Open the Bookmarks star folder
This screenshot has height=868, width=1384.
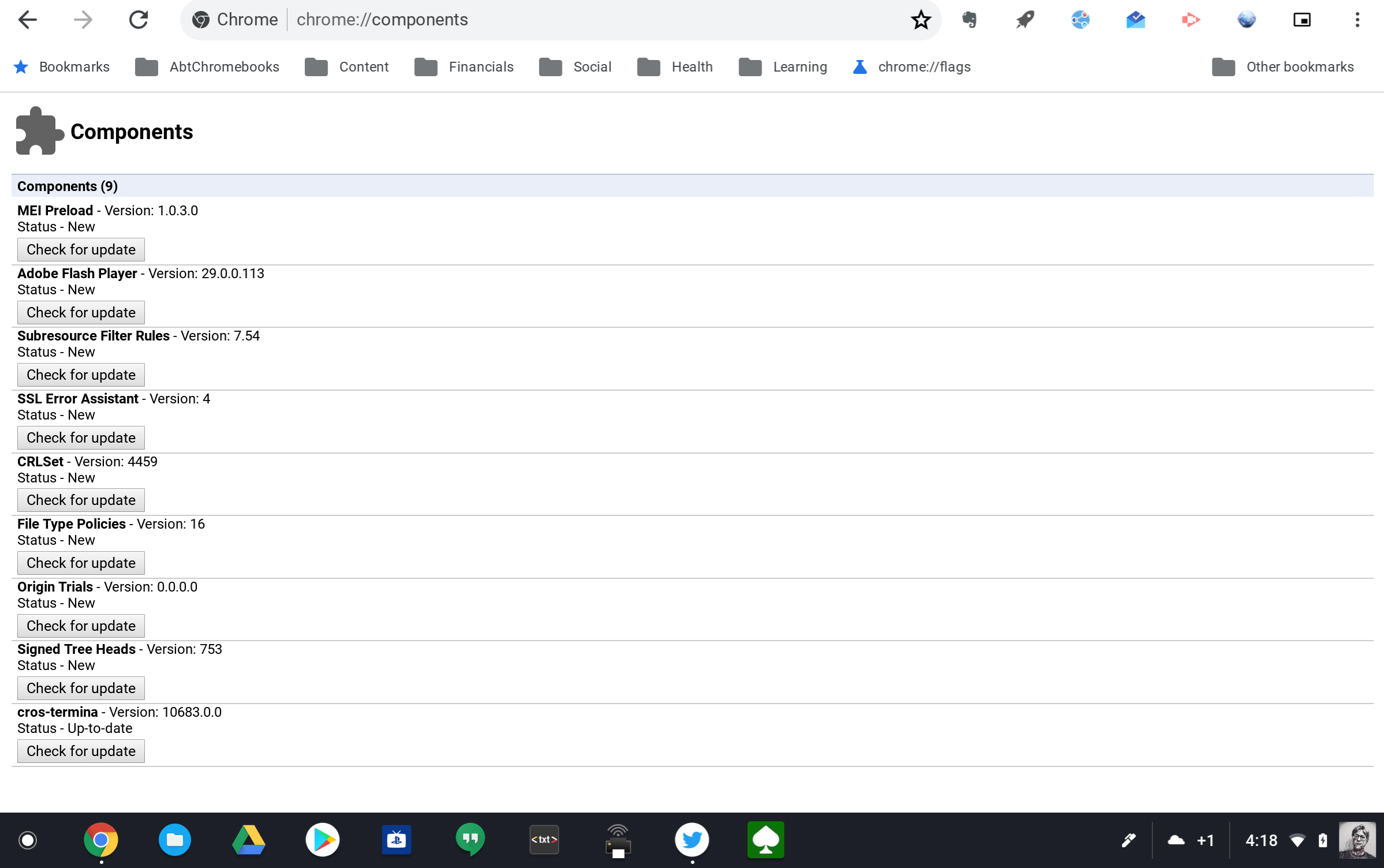coord(61,67)
